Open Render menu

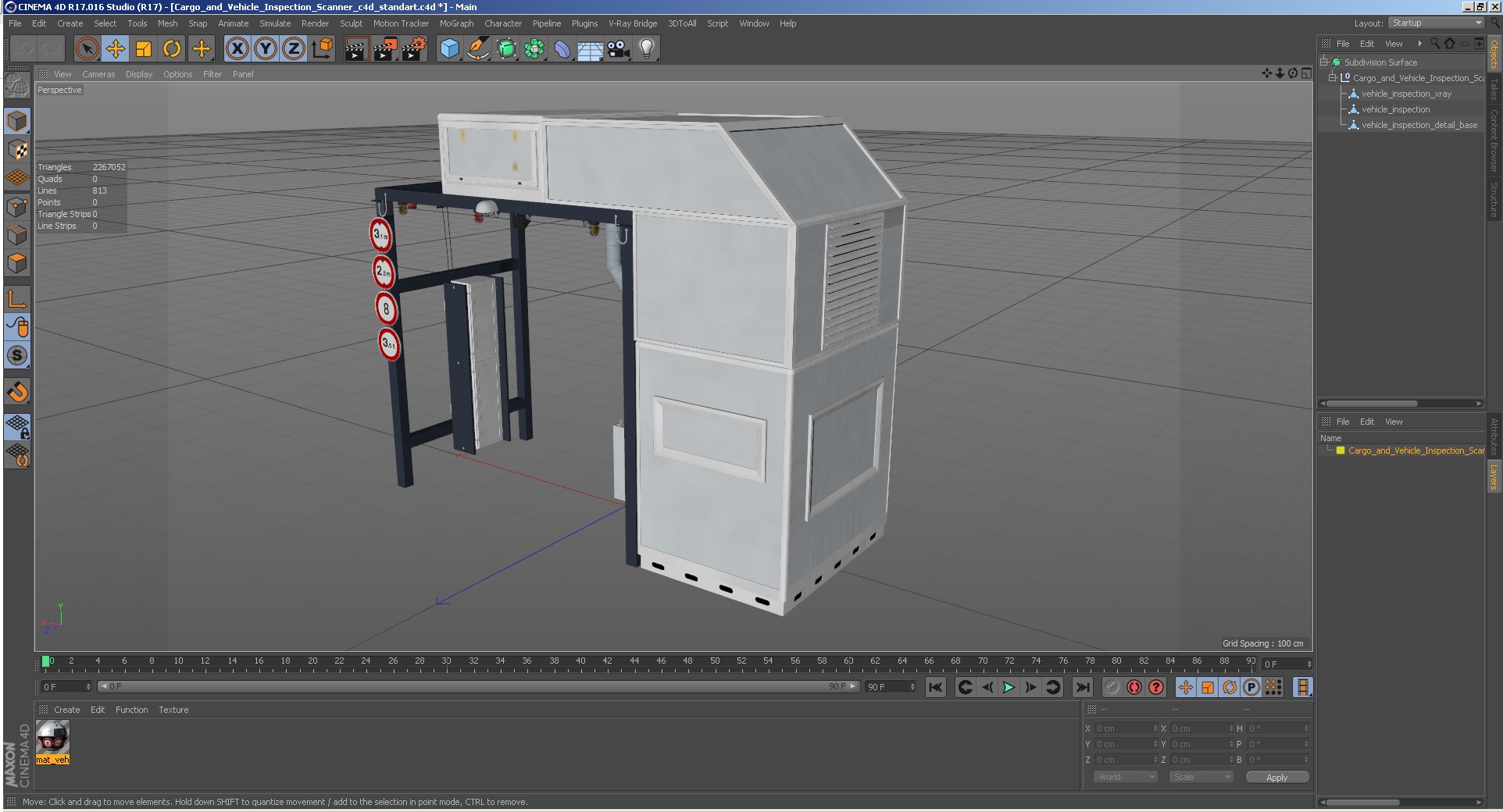point(315,23)
